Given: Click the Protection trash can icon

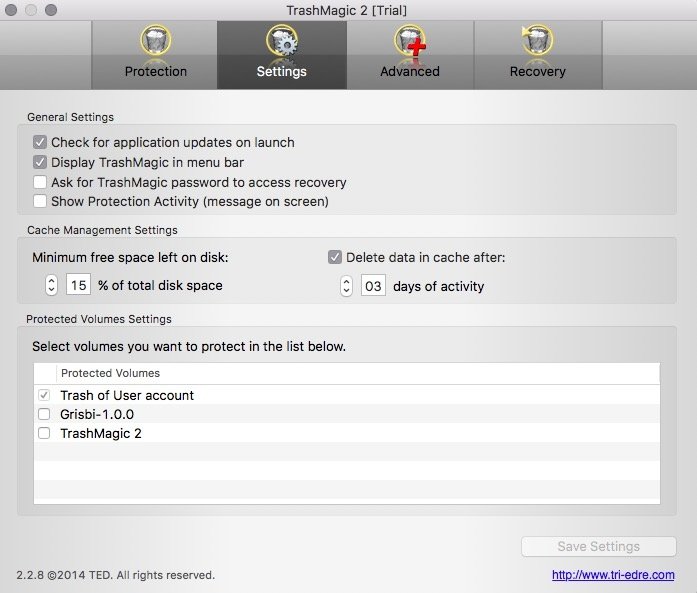Looking at the screenshot, I should 156,40.
